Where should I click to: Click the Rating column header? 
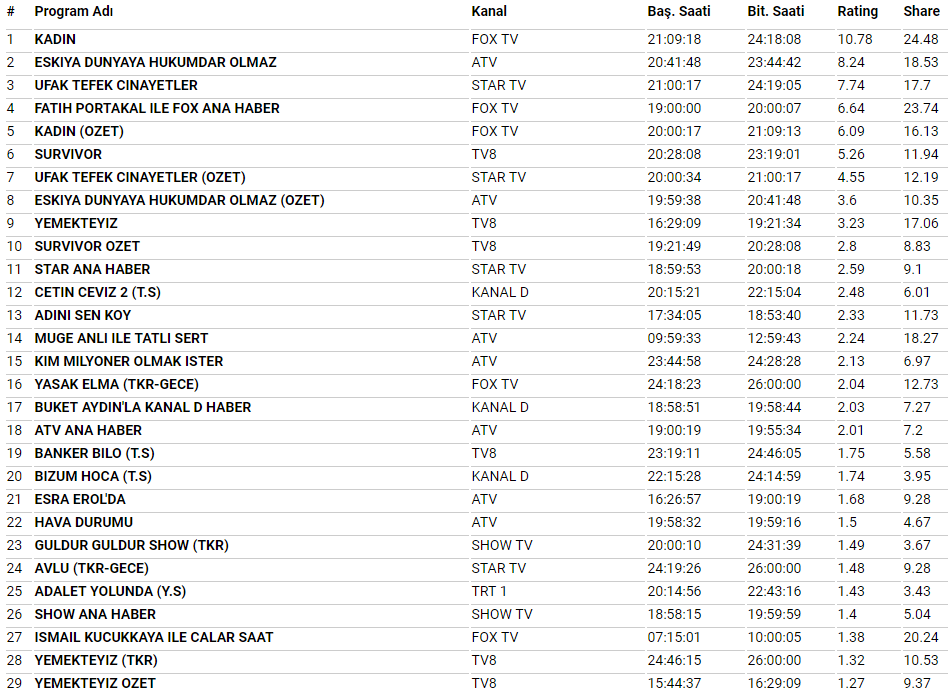click(x=857, y=11)
